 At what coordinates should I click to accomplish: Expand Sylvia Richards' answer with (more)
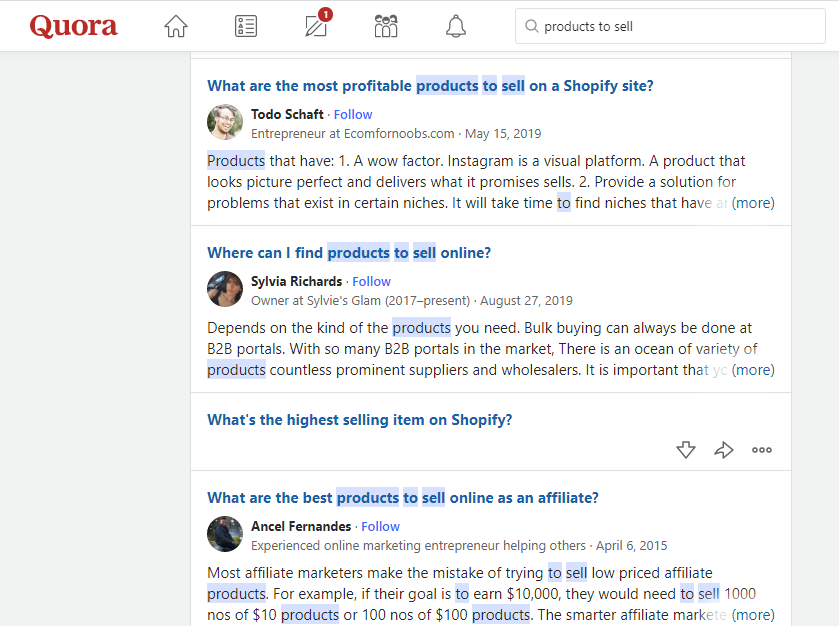[x=753, y=370]
